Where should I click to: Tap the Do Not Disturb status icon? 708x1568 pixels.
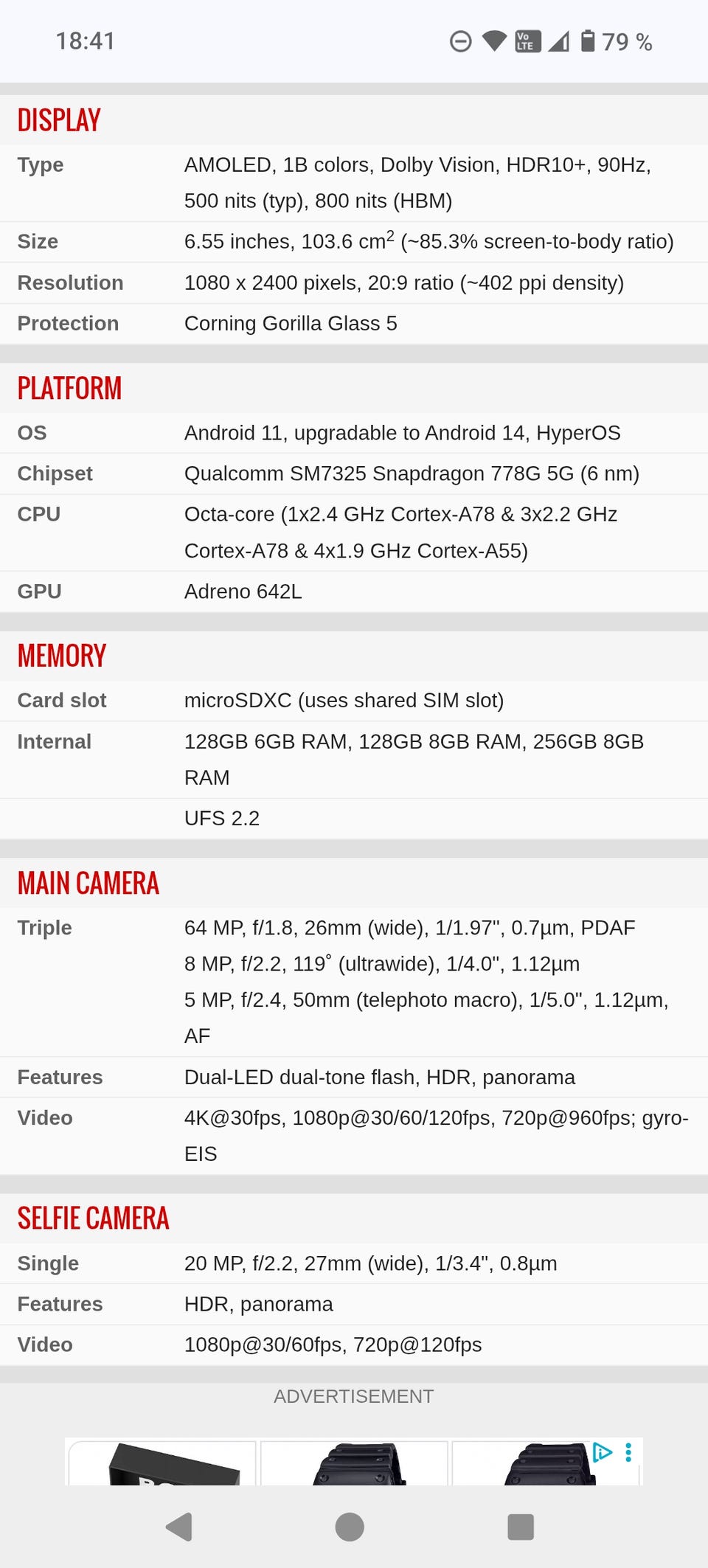(x=461, y=41)
